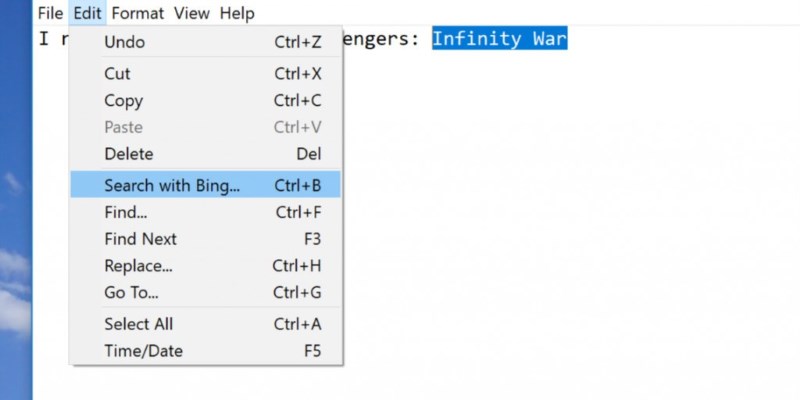The image size is (800, 400).
Task: Click the partially hidden word ending "engers:"
Action: point(384,40)
